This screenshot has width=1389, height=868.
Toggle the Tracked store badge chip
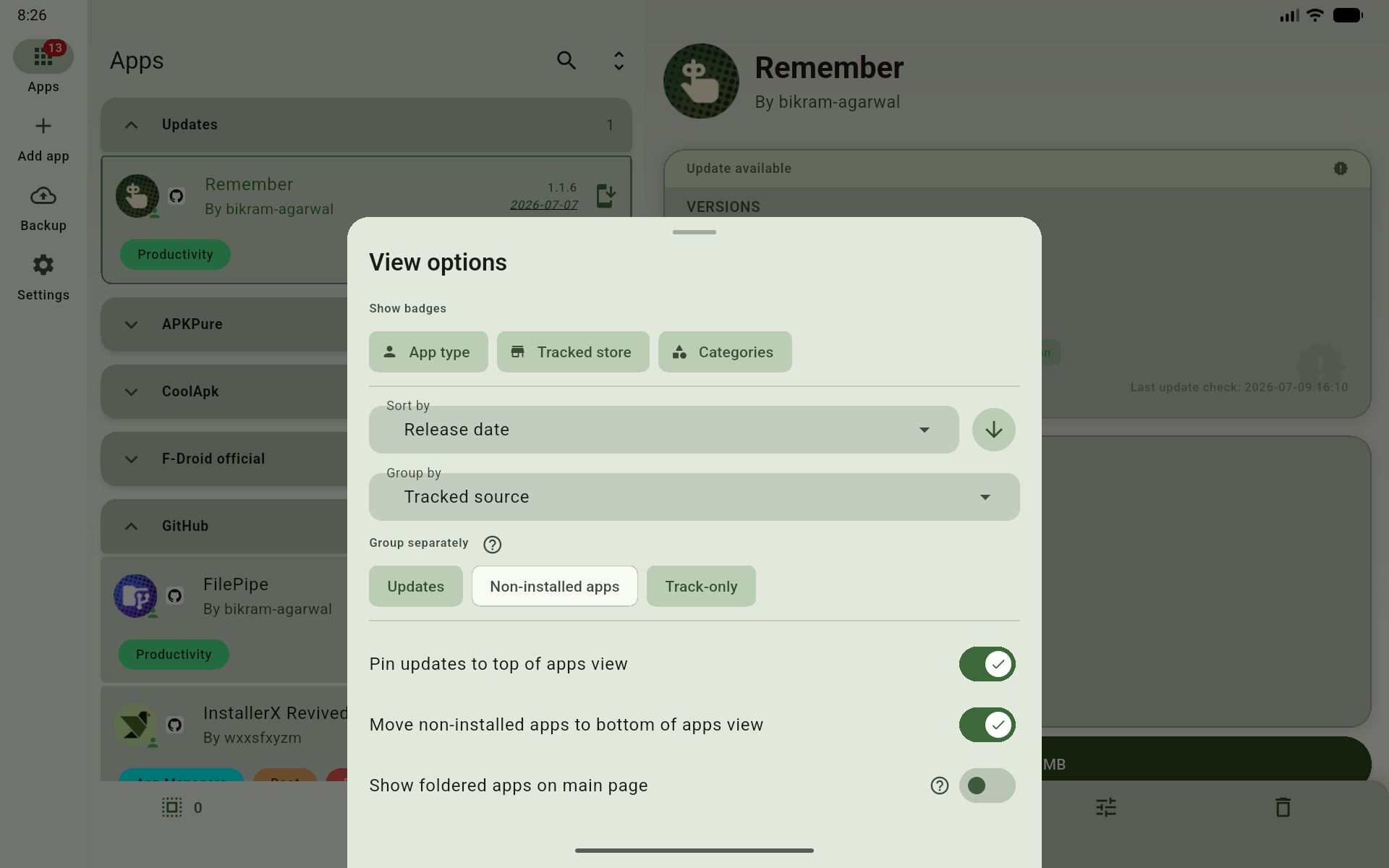(573, 352)
